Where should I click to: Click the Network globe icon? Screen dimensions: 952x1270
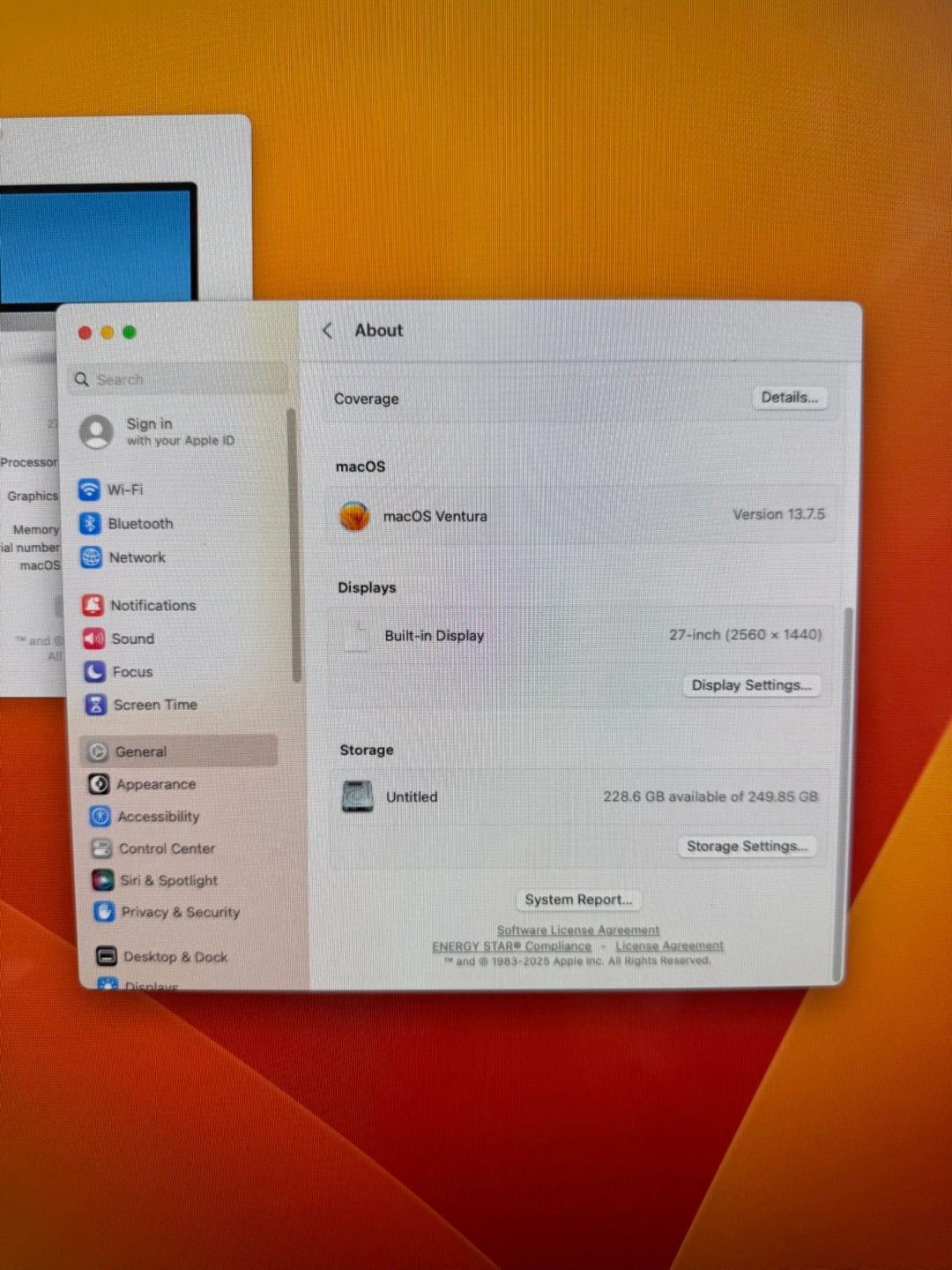[91, 557]
